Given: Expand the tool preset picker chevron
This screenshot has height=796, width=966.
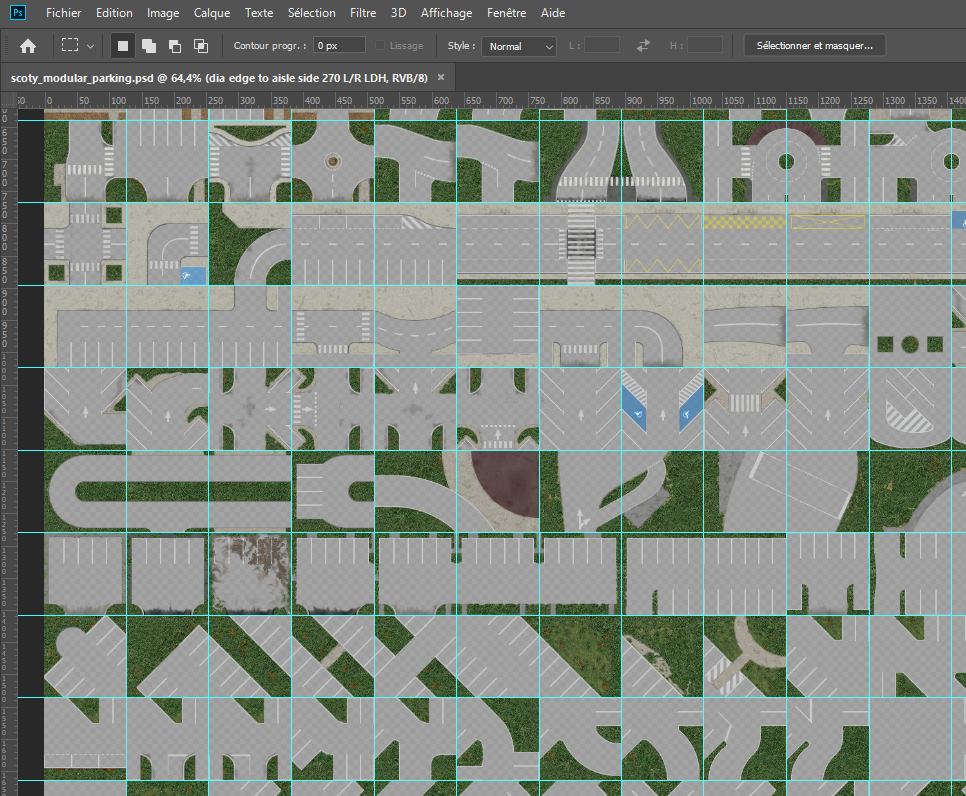Looking at the screenshot, I should coord(91,46).
